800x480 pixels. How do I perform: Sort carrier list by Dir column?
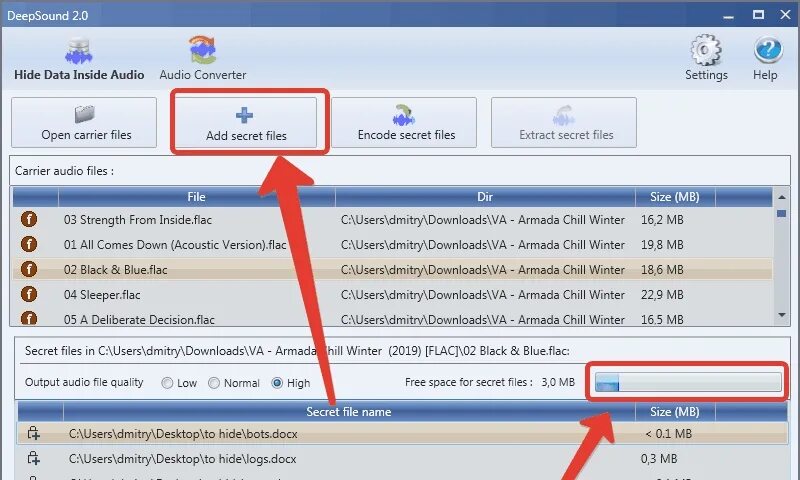coord(485,197)
